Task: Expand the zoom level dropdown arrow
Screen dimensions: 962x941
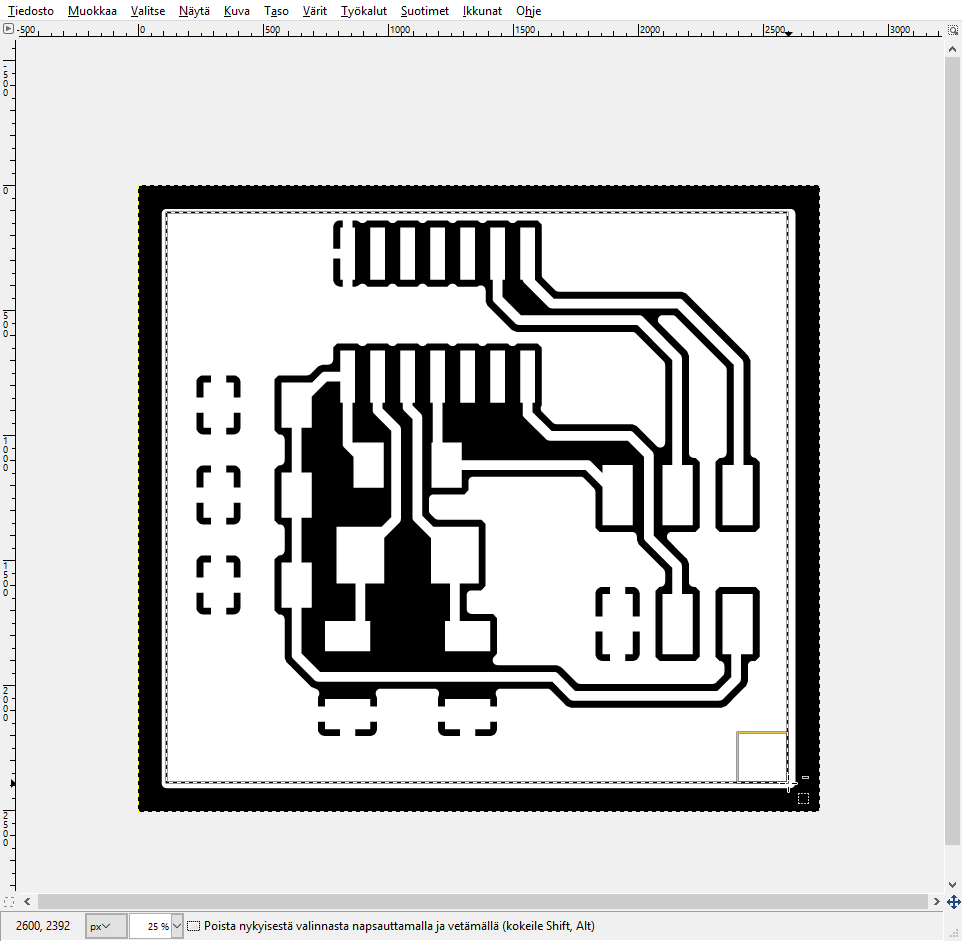Action: tap(177, 926)
